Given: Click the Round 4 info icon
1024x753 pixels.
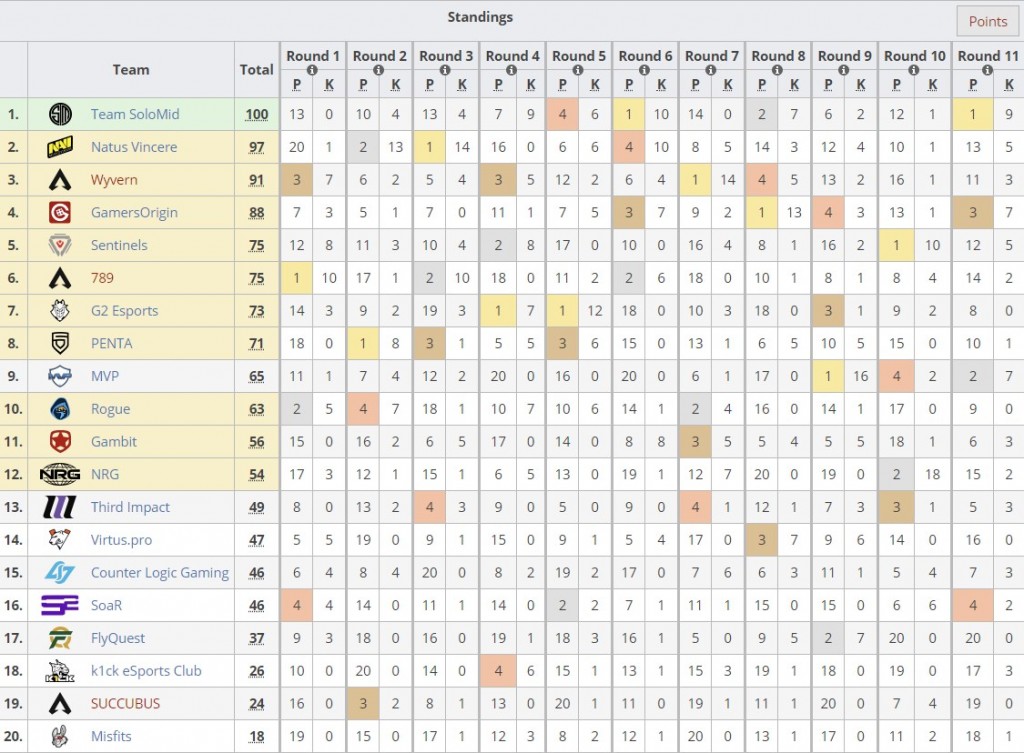Looking at the screenshot, I should [512, 70].
